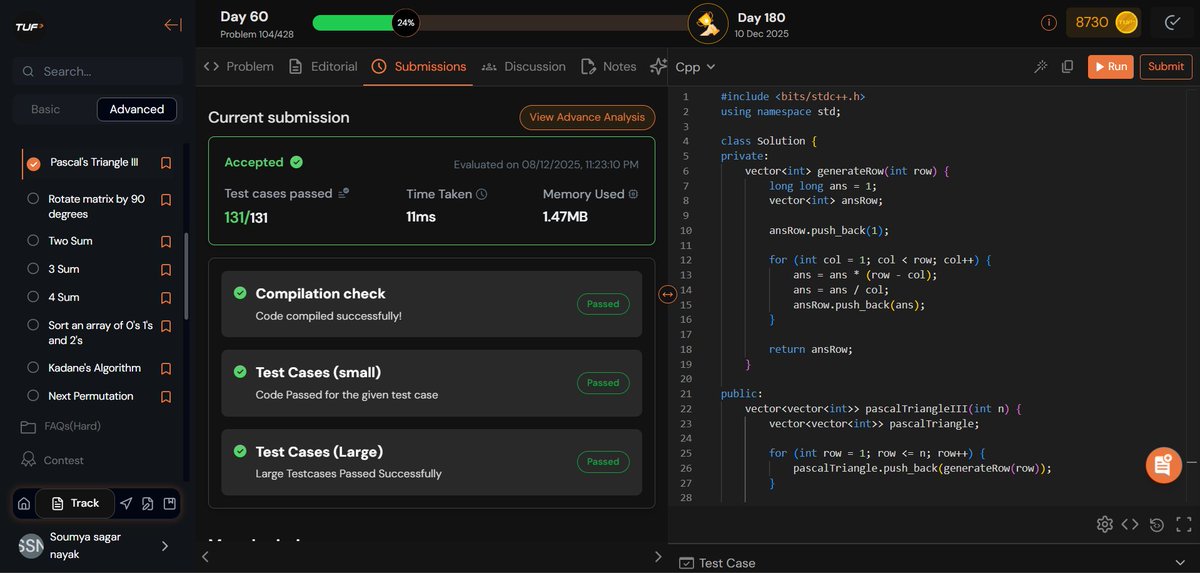Viewport: 1200px width, 573px height.
Task: Click the 'Evaluated on 08/12/2025' timestamp
Action: [546, 165]
